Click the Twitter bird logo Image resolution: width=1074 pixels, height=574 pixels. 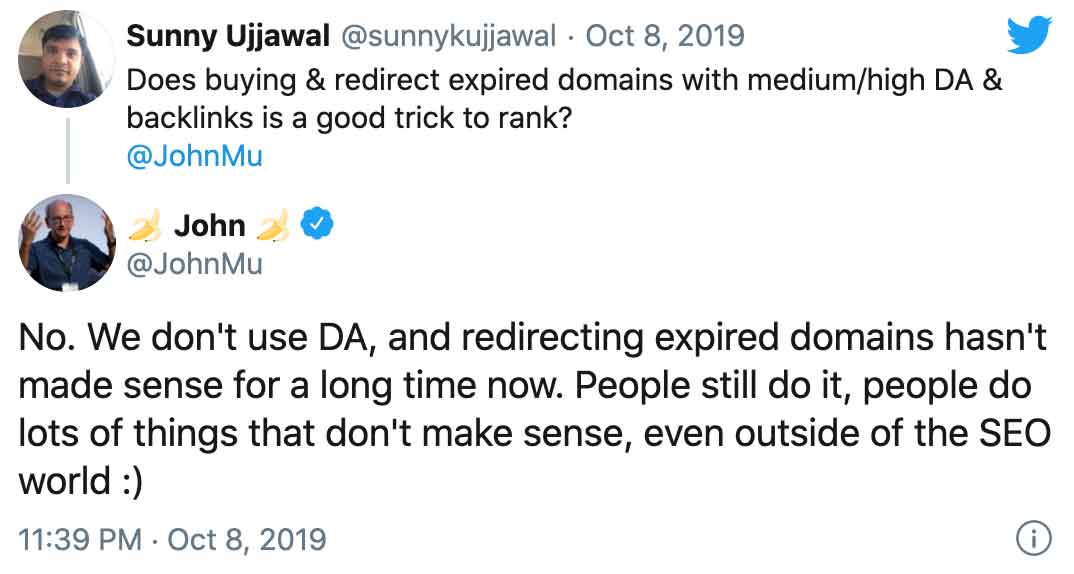[x=1029, y=37]
